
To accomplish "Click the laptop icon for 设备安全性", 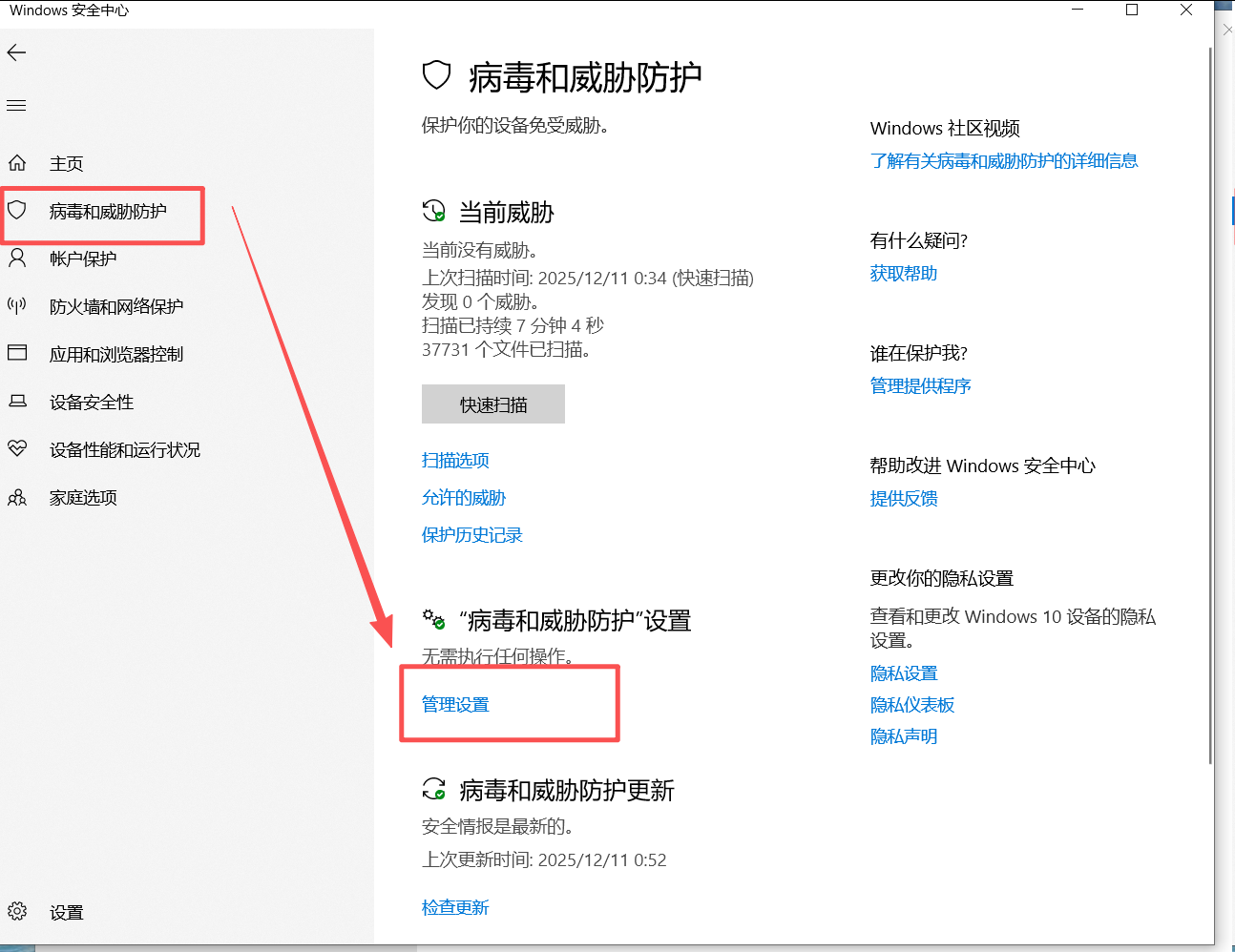I will (x=17, y=401).
